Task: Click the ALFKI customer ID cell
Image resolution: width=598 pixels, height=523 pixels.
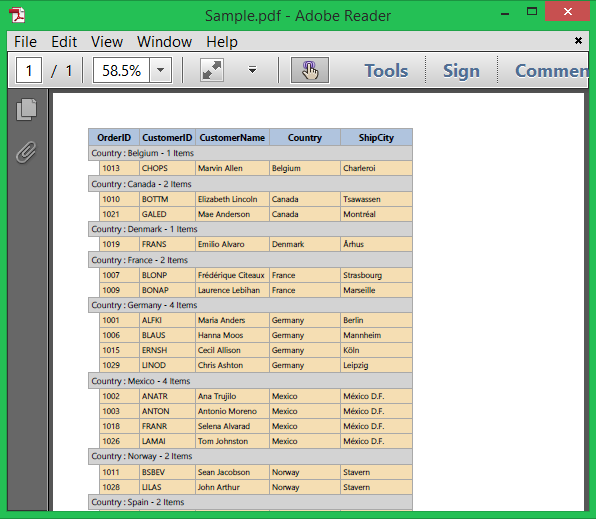Action: (167, 320)
